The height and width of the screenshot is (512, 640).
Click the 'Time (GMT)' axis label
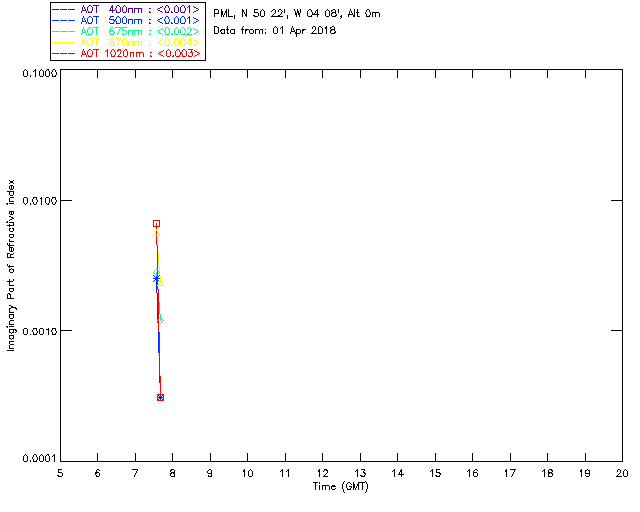pyautogui.click(x=341, y=487)
